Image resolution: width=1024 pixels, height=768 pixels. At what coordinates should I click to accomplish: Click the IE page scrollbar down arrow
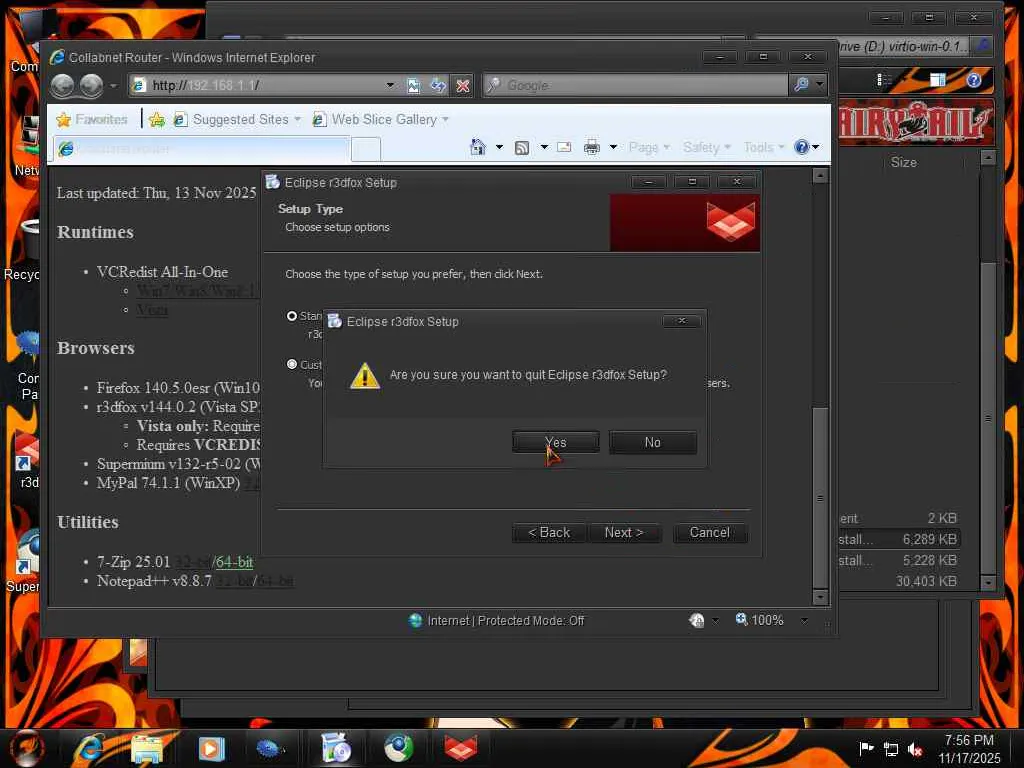pyautogui.click(x=820, y=597)
